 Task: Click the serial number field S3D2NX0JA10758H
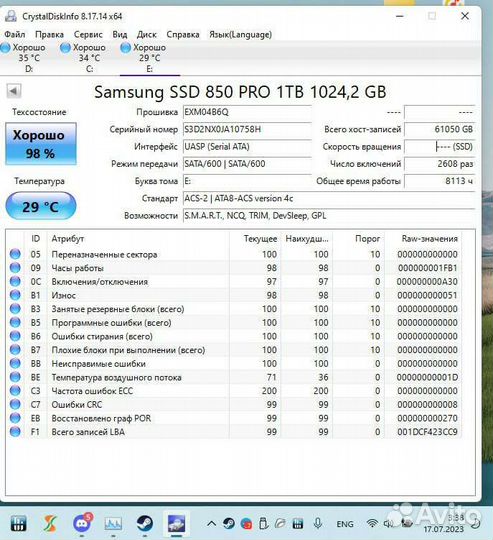pyautogui.click(x=247, y=129)
